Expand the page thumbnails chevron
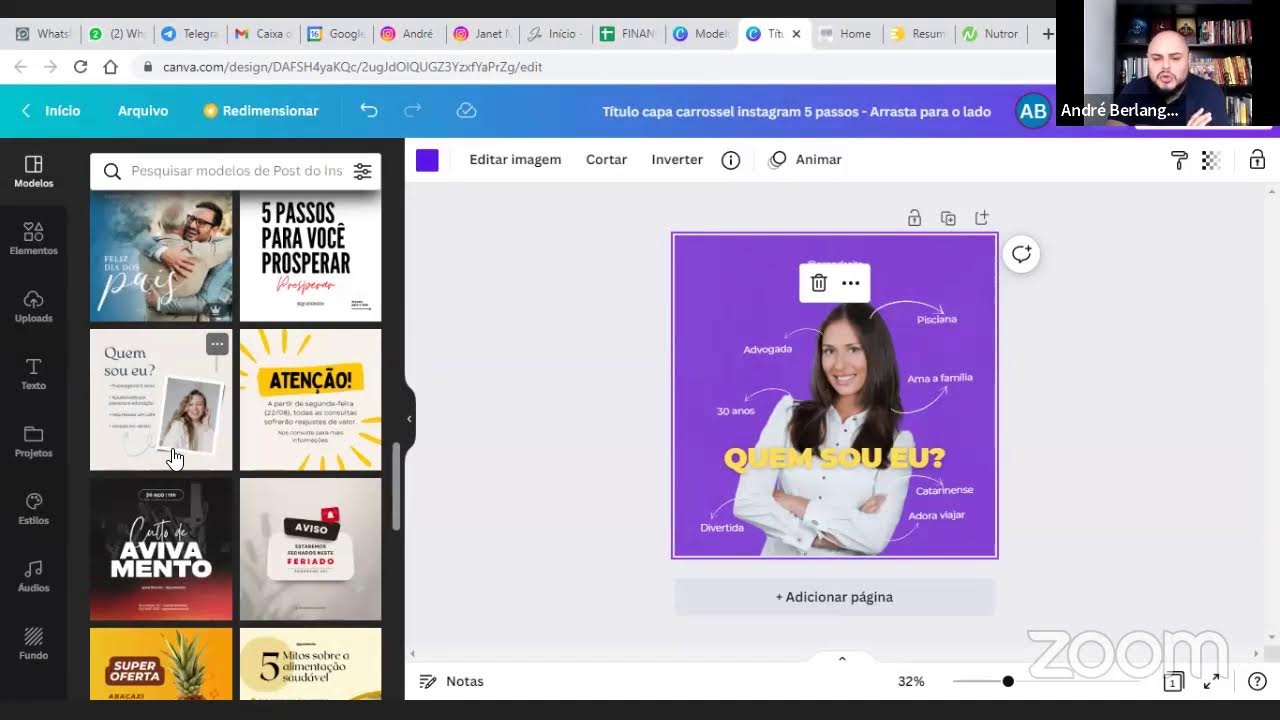 tap(842, 658)
